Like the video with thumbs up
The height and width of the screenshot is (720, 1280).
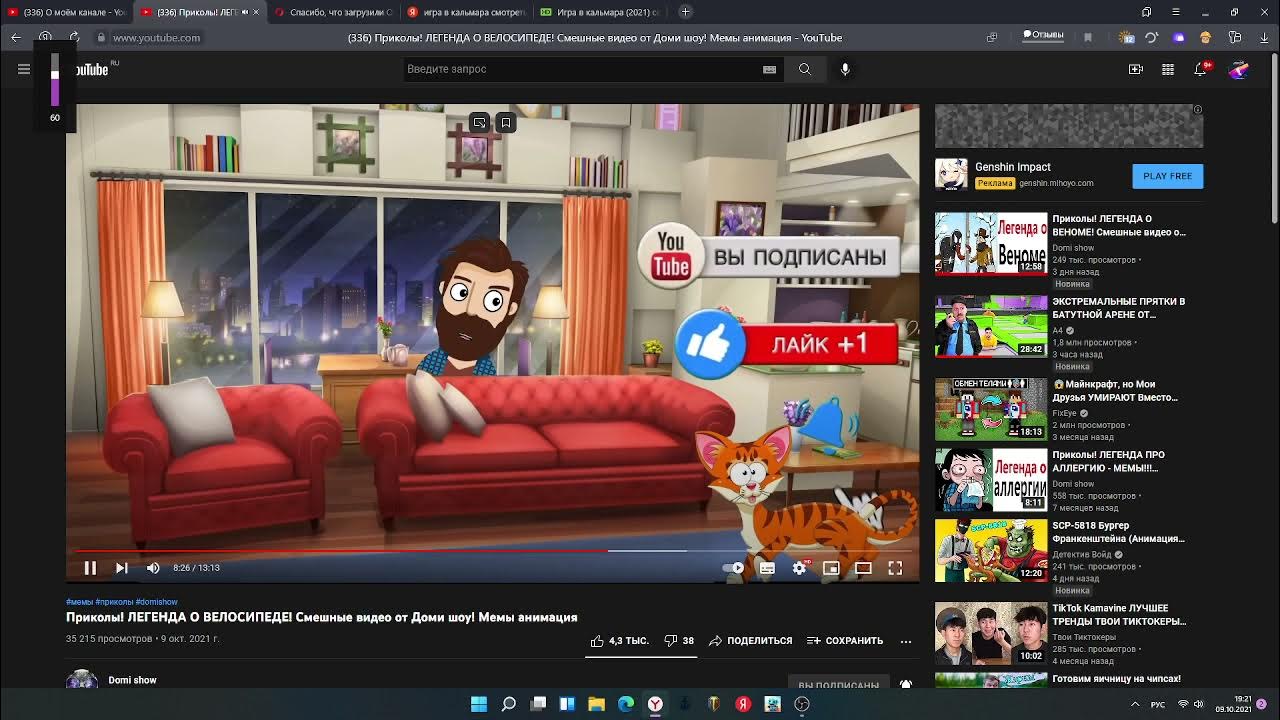coord(620,641)
